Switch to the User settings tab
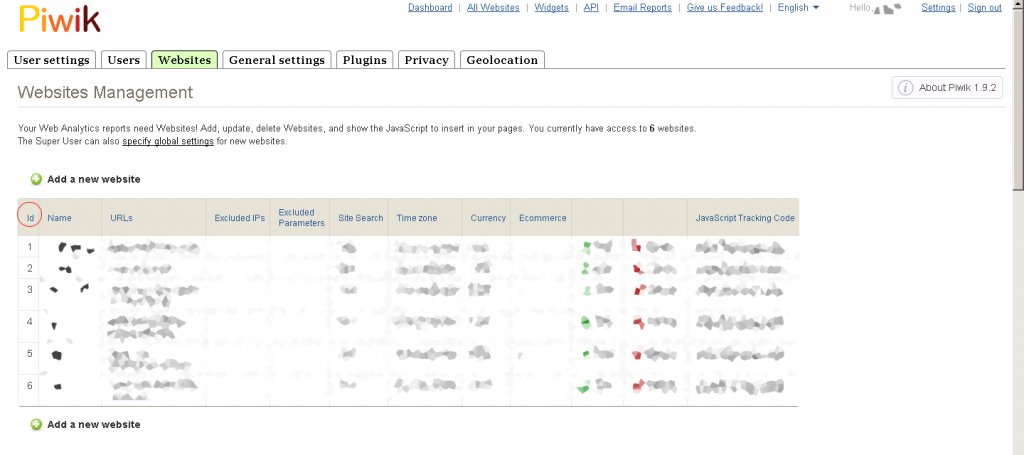This screenshot has width=1024, height=455. pos(54,60)
